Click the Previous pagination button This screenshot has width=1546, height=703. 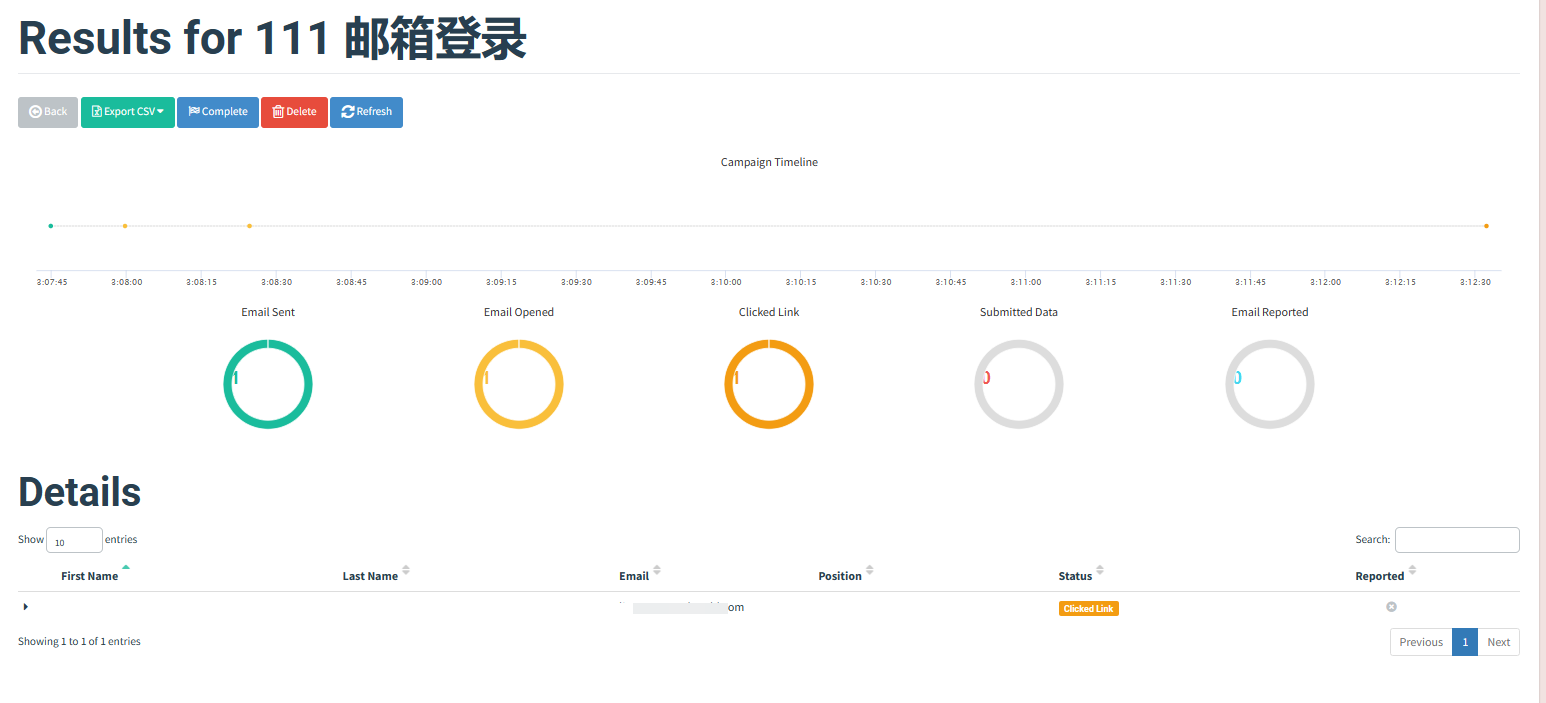pos(1420,641)
